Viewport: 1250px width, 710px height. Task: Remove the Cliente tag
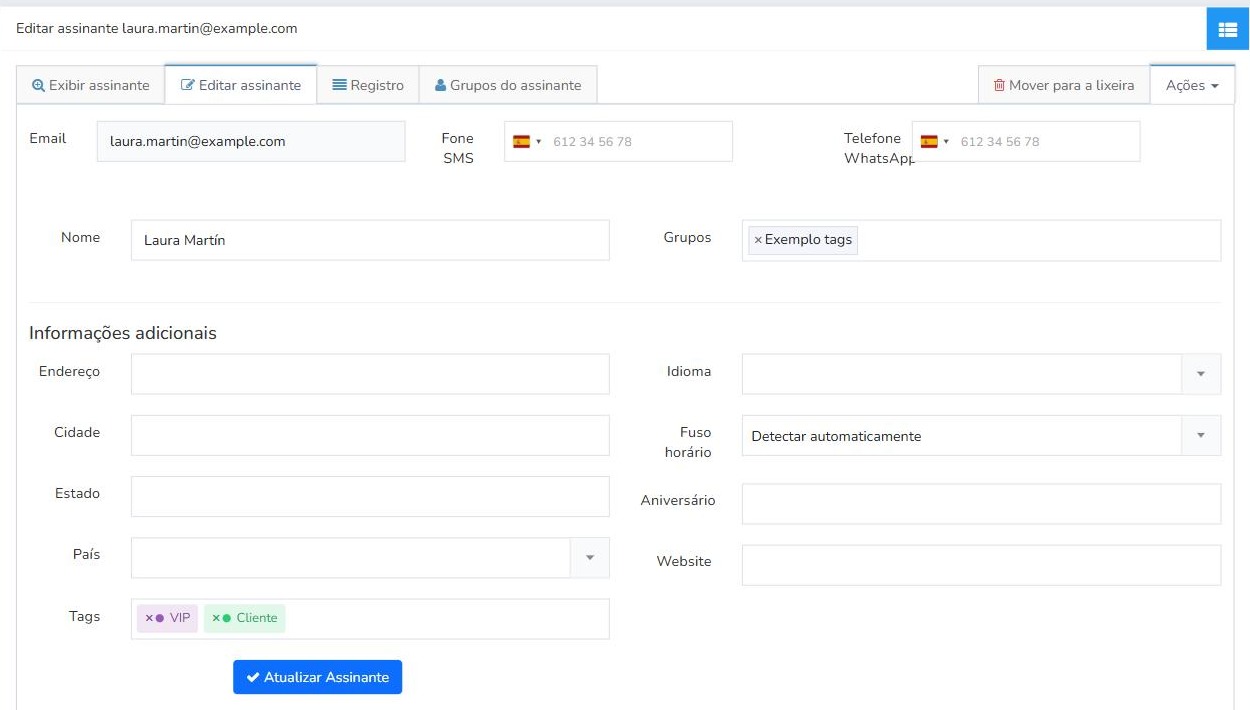coord(216,618)
